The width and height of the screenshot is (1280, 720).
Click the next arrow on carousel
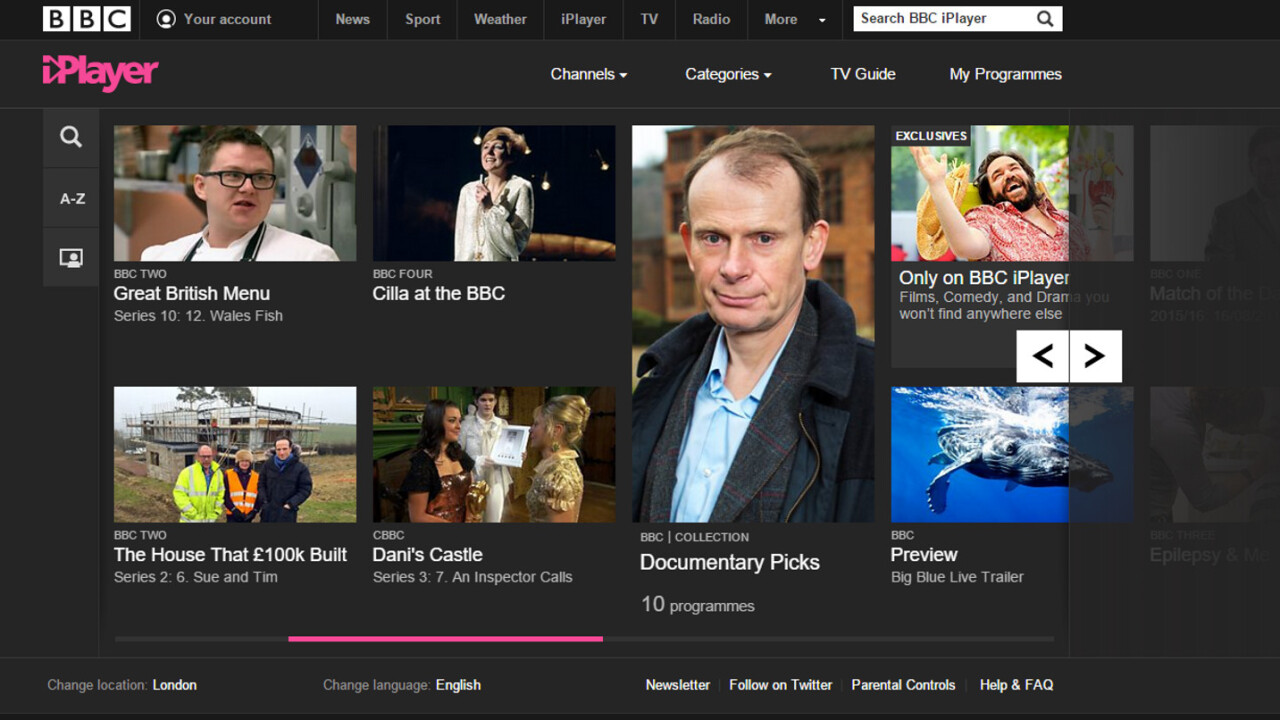pos(1095,356)
